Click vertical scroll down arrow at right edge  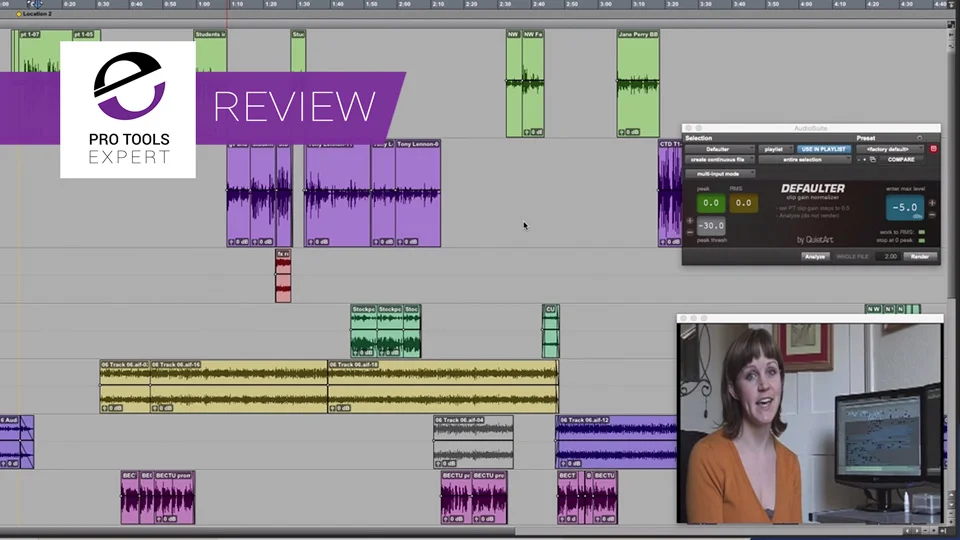pyautogui.click(x=951, y=506)
